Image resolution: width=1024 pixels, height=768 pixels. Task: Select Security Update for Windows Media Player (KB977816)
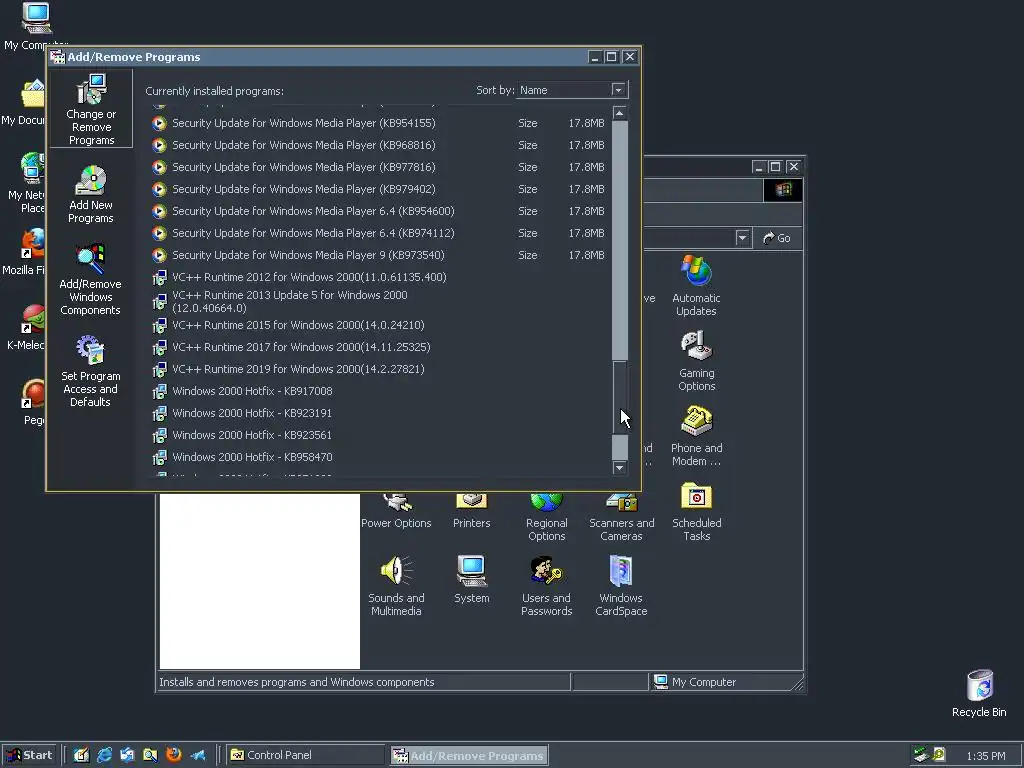(x=379, y=167)
